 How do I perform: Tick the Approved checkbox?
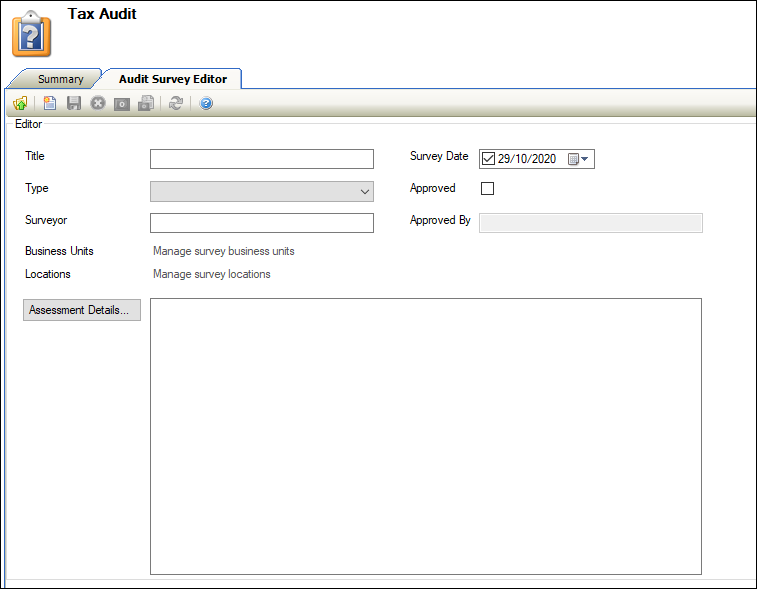click(x=488, y=189)
